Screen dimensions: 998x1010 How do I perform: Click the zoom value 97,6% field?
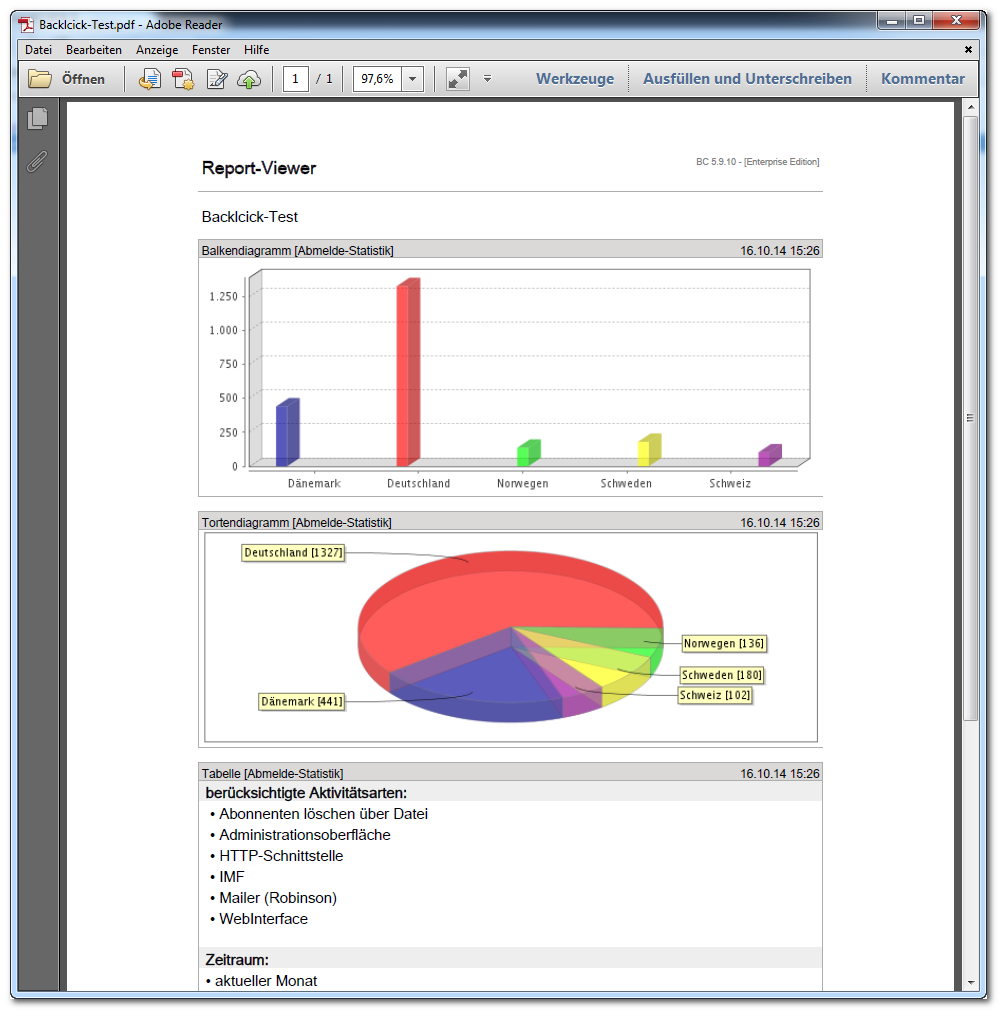click(378, 79)
